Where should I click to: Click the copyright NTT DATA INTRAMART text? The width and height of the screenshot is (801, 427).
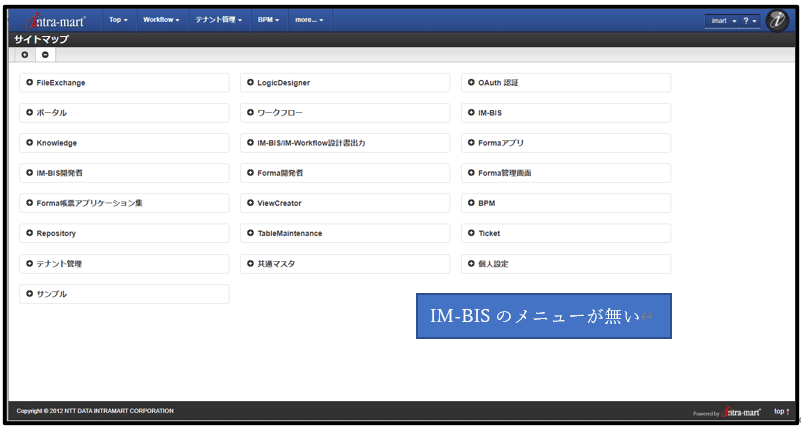95,411
